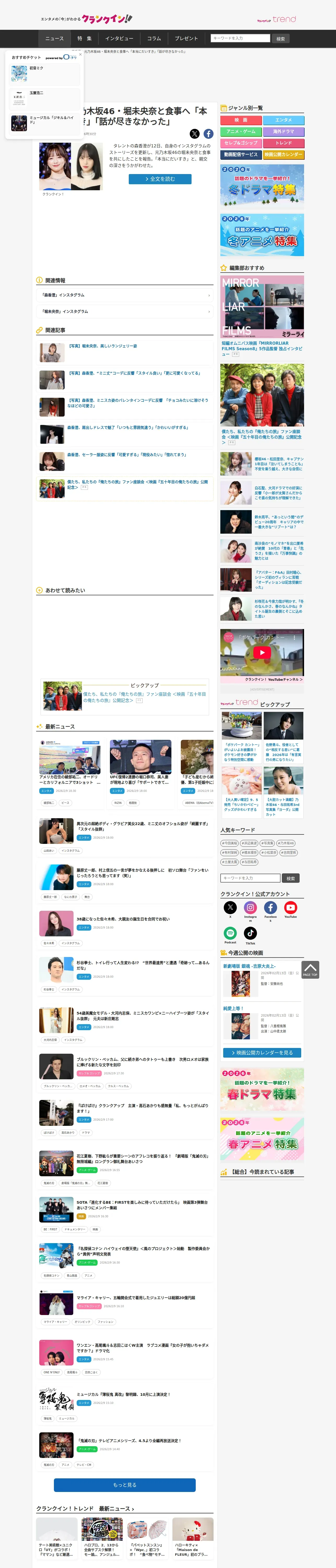The image size is (336, 1568).
Task: Open the 春アニメ特集 banner
Action: pyautogui.click(x=262, y=1139)
